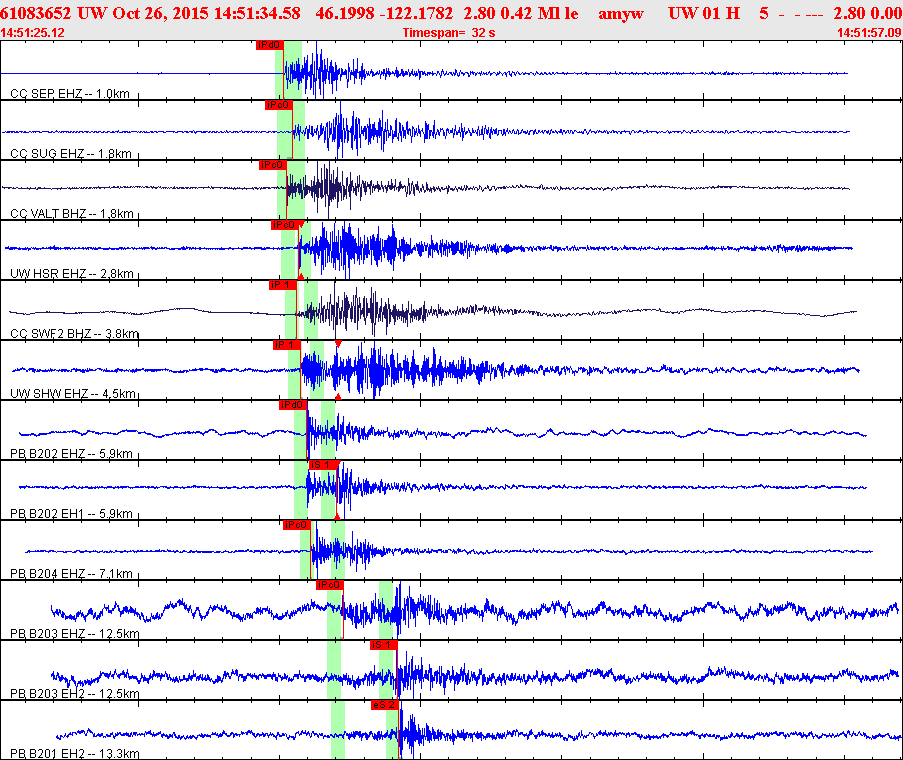
Task: Click the PB B201 EH2 -- 13.3km channel label
Action: pos(75,753)
